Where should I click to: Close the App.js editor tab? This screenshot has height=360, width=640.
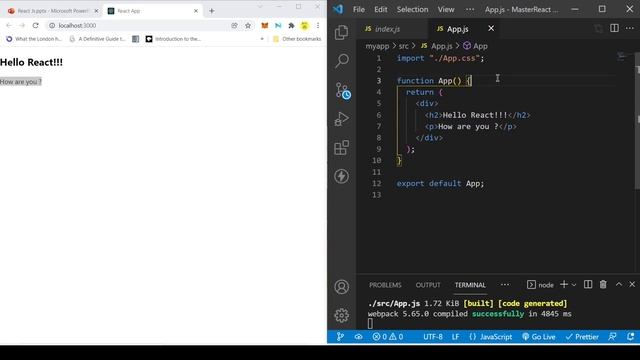(x=491, y=28)
